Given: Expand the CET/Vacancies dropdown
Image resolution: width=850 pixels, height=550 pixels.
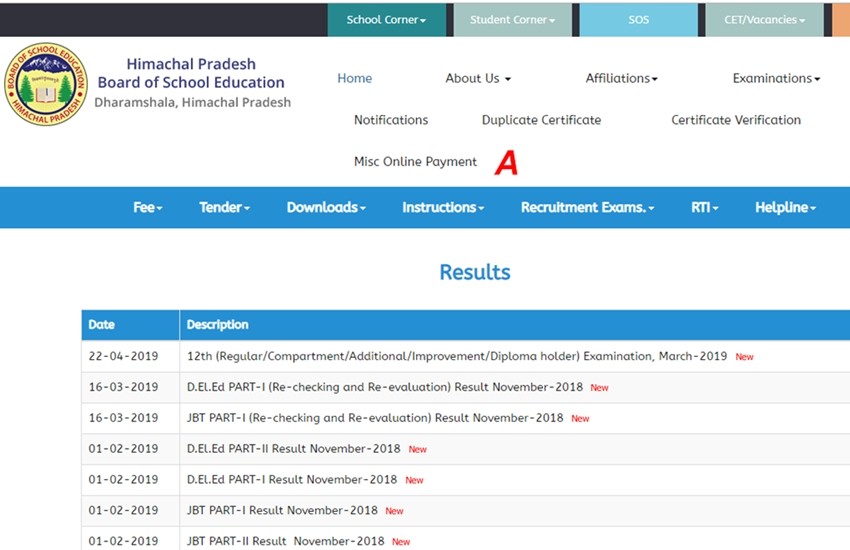Looking at the screenshot, I should point(764,20).
